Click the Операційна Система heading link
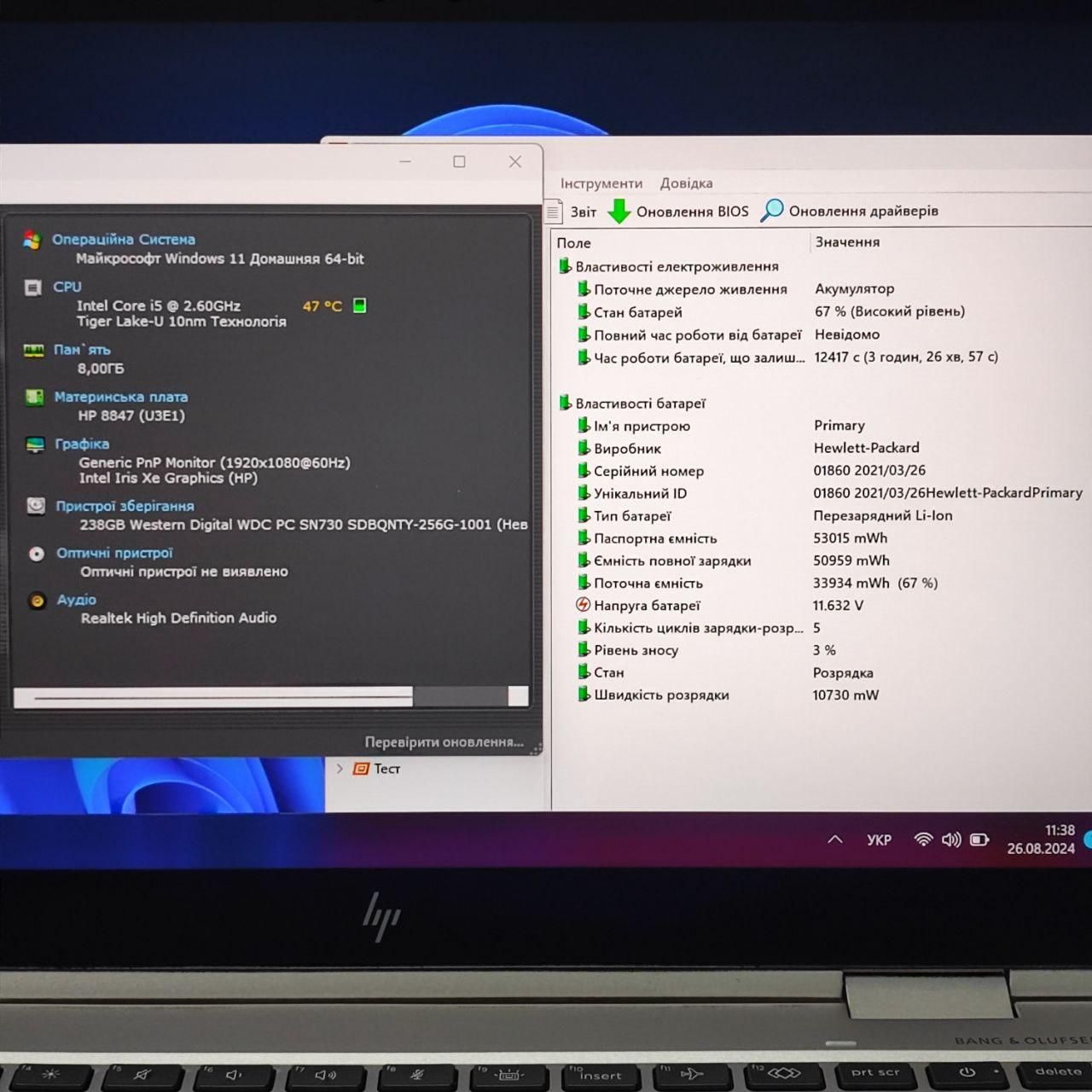This screenshot has width=1092, height=1092. pos(124,240)
